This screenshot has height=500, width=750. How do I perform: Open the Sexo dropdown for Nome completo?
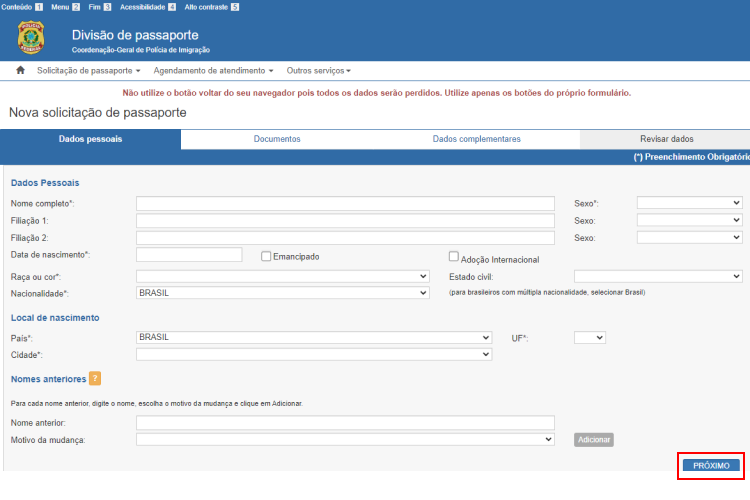pos(689,203)
